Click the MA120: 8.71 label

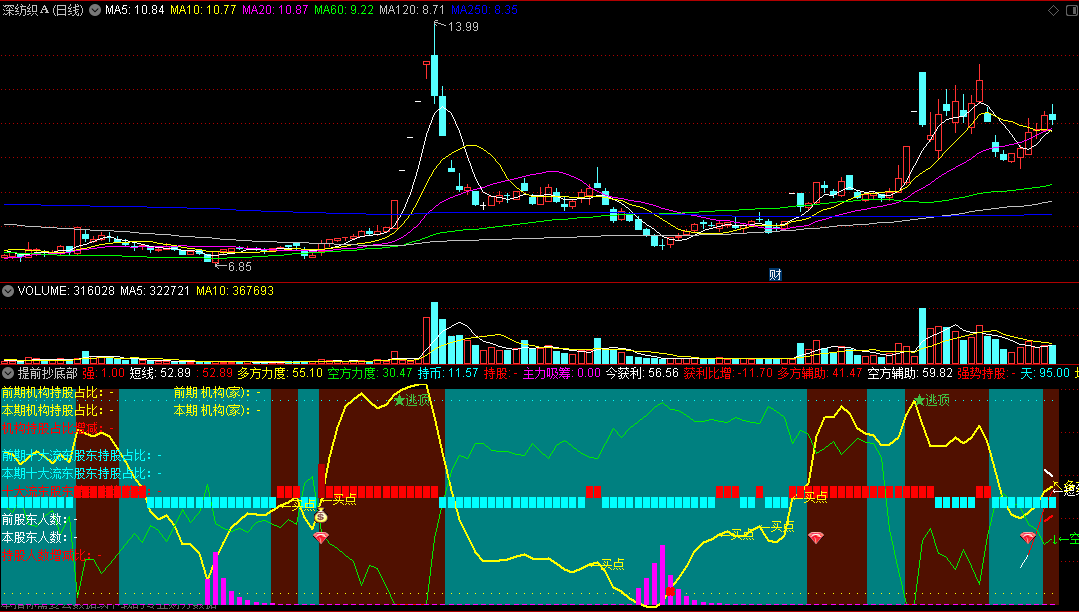[412, 10]
